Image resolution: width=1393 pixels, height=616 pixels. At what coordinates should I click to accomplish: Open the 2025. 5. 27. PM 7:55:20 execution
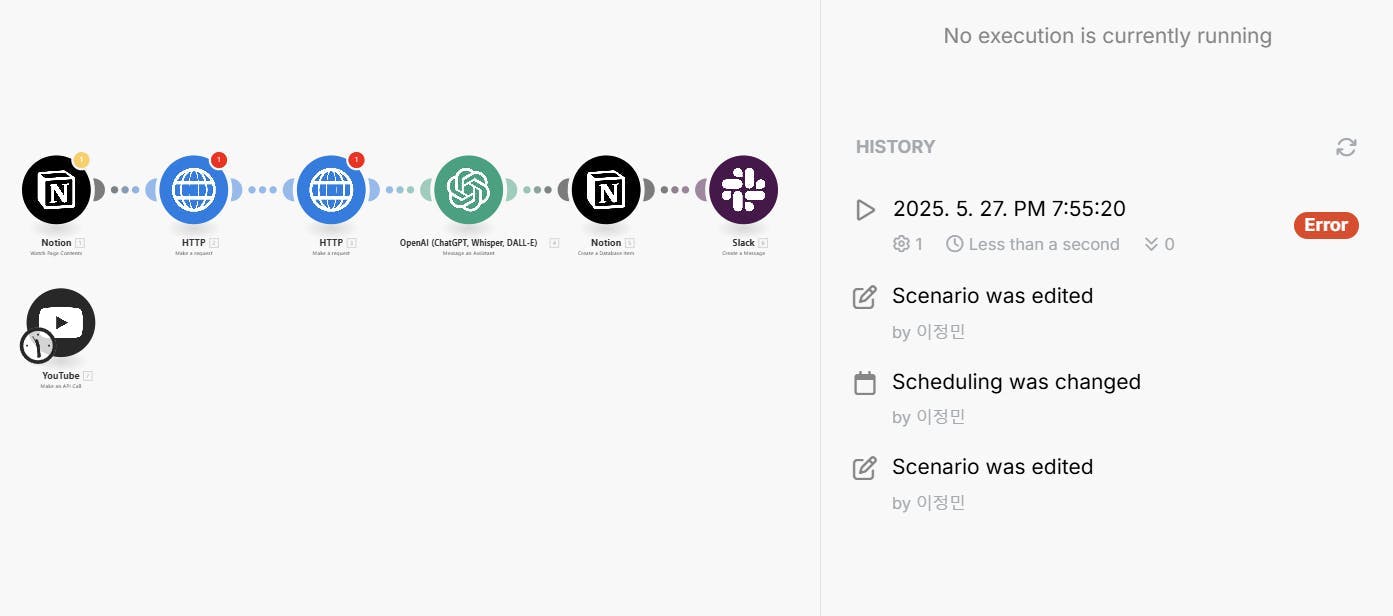tap(1008, 209)
